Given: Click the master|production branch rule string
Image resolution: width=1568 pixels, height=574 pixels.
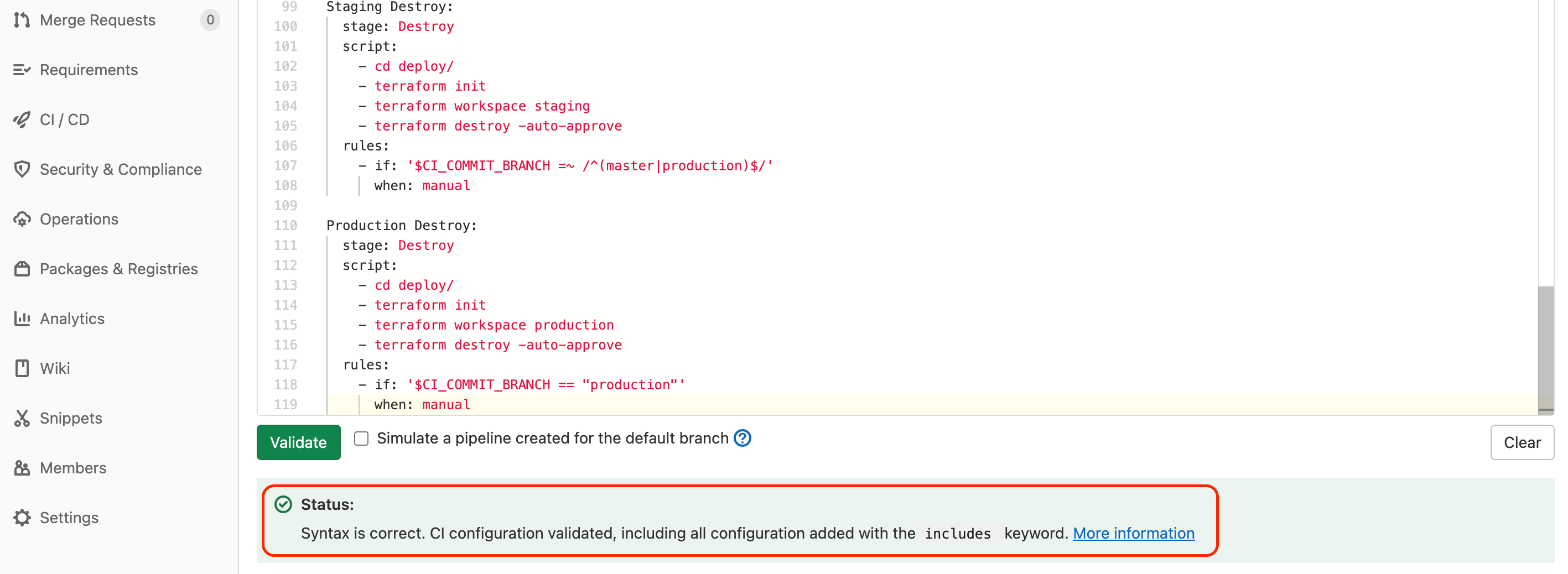Looking at the screenshot, I should (590, 166).
